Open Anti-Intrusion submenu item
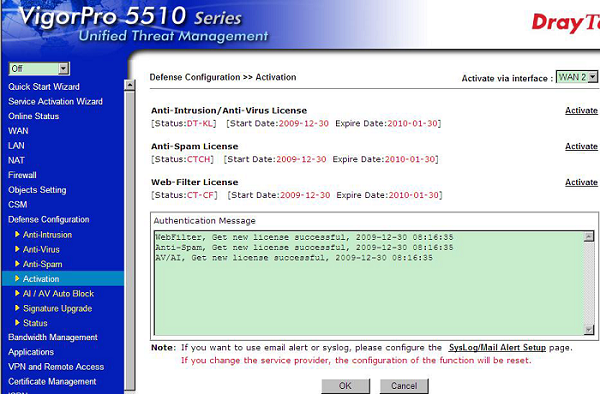 (x=47, y=235)
